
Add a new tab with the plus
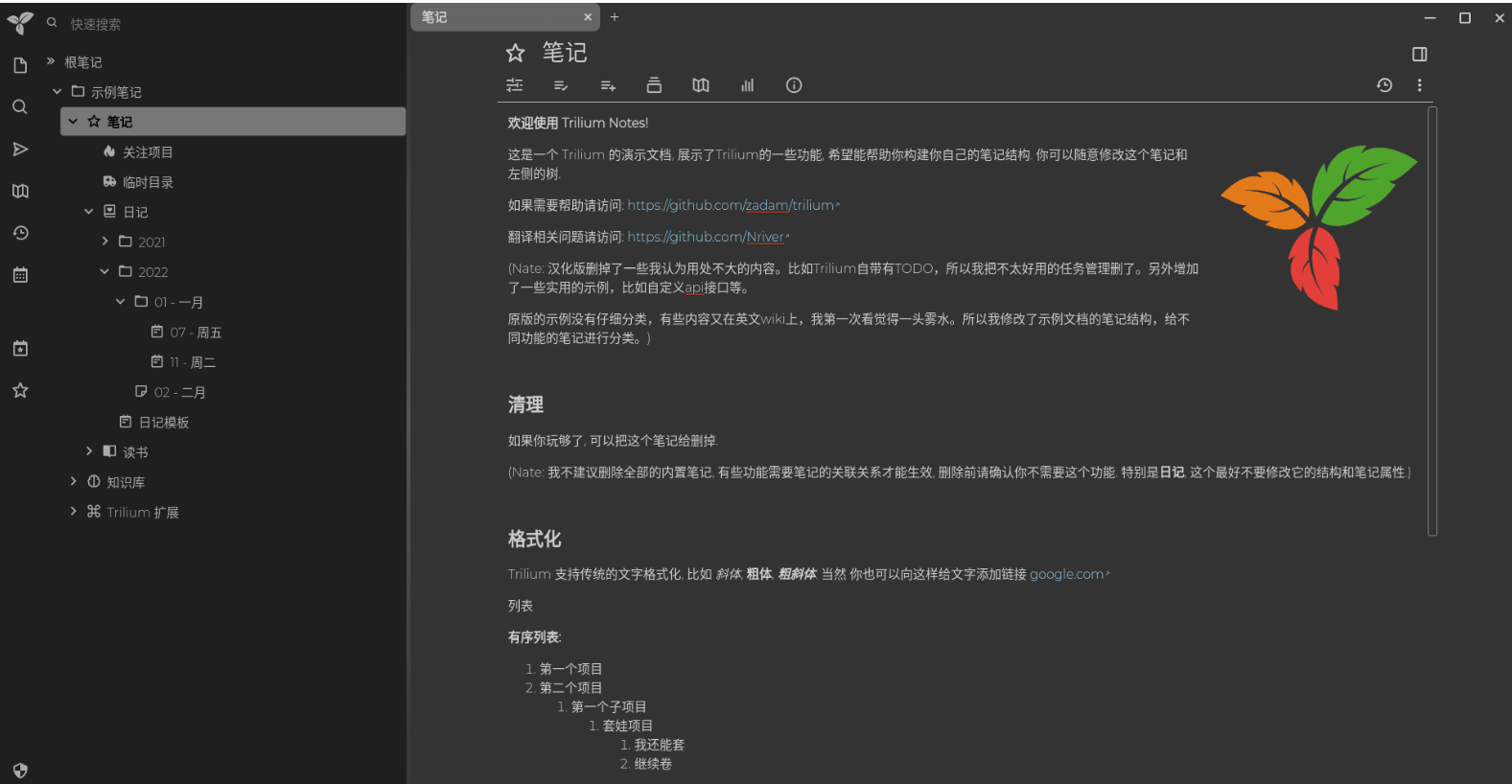615,17
